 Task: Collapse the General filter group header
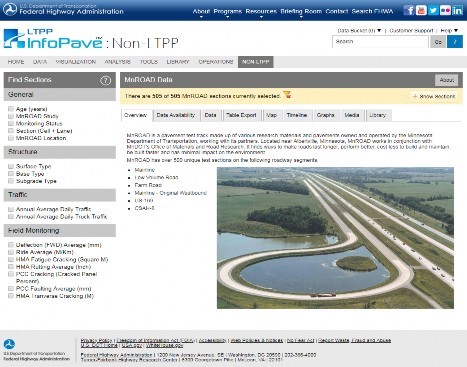click(x=60, y=95)
